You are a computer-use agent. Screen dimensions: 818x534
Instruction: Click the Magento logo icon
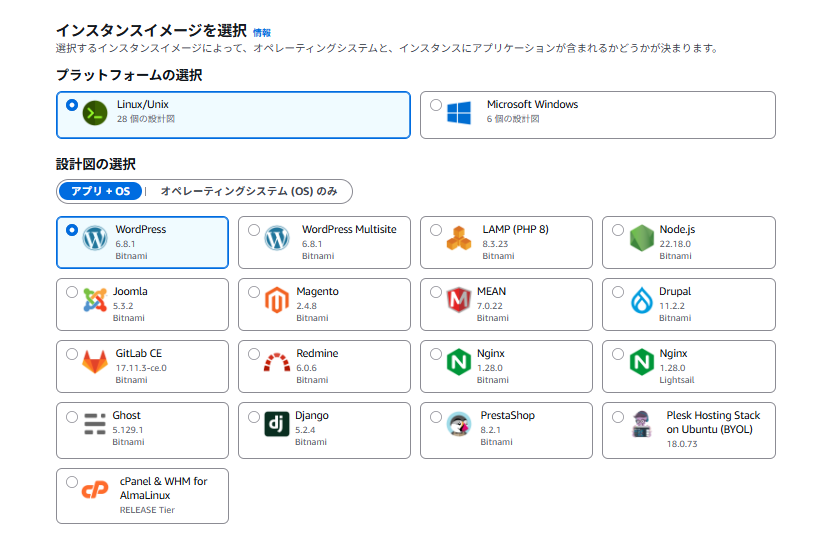coord(277,300)
